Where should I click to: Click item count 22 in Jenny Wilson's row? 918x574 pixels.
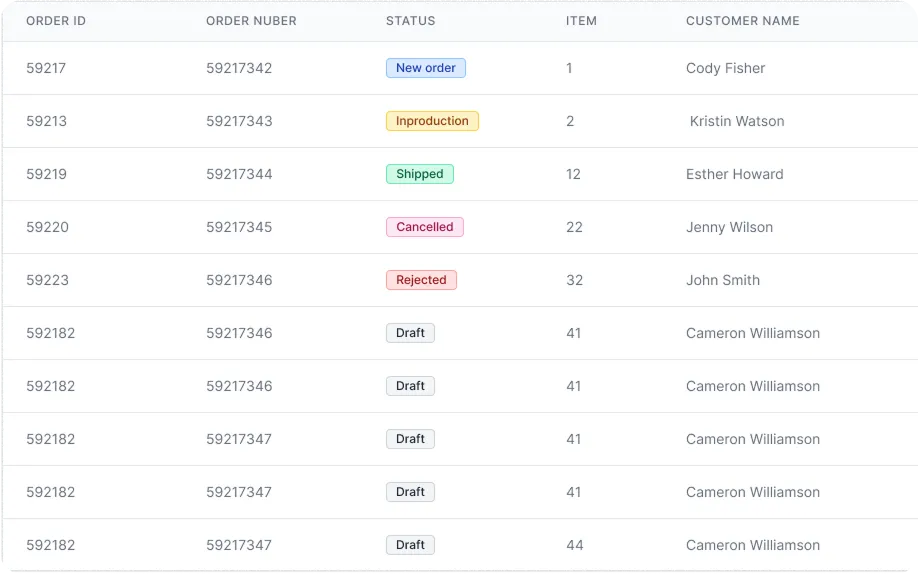coord(574,227)
